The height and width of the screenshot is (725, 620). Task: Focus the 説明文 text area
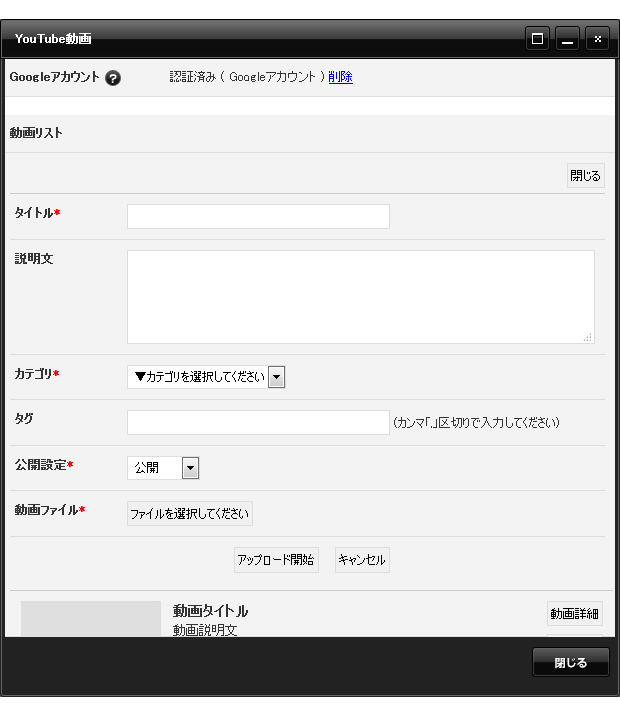(x=361, y=297)
